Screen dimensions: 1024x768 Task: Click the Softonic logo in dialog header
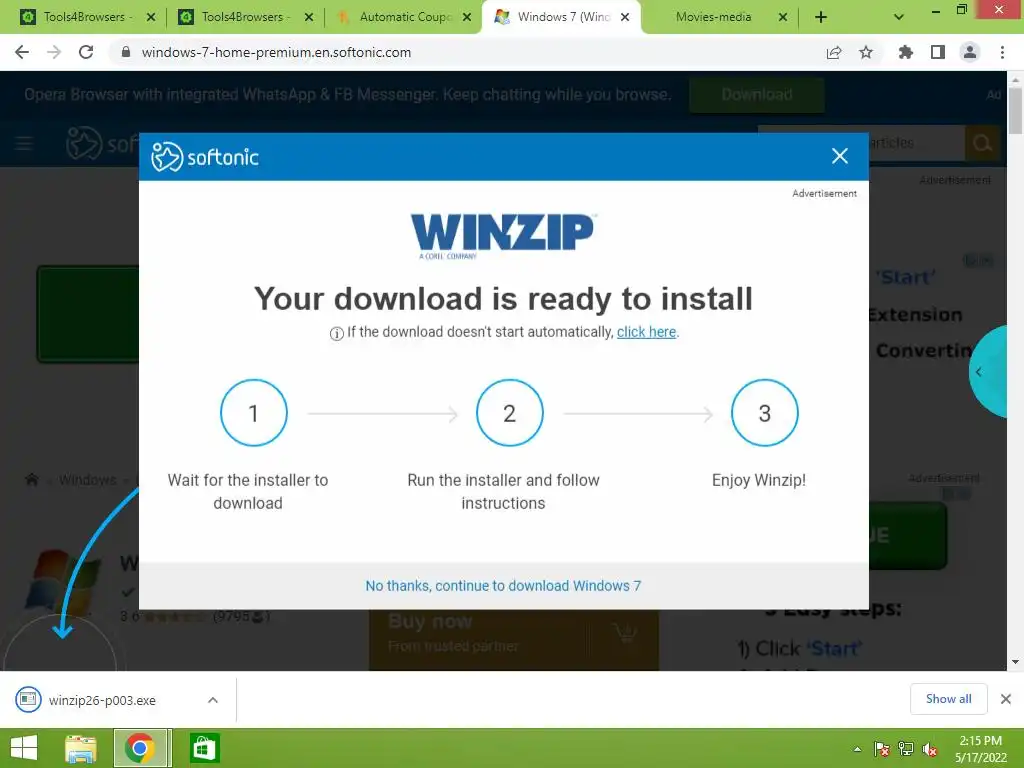[x=205, y=157]
